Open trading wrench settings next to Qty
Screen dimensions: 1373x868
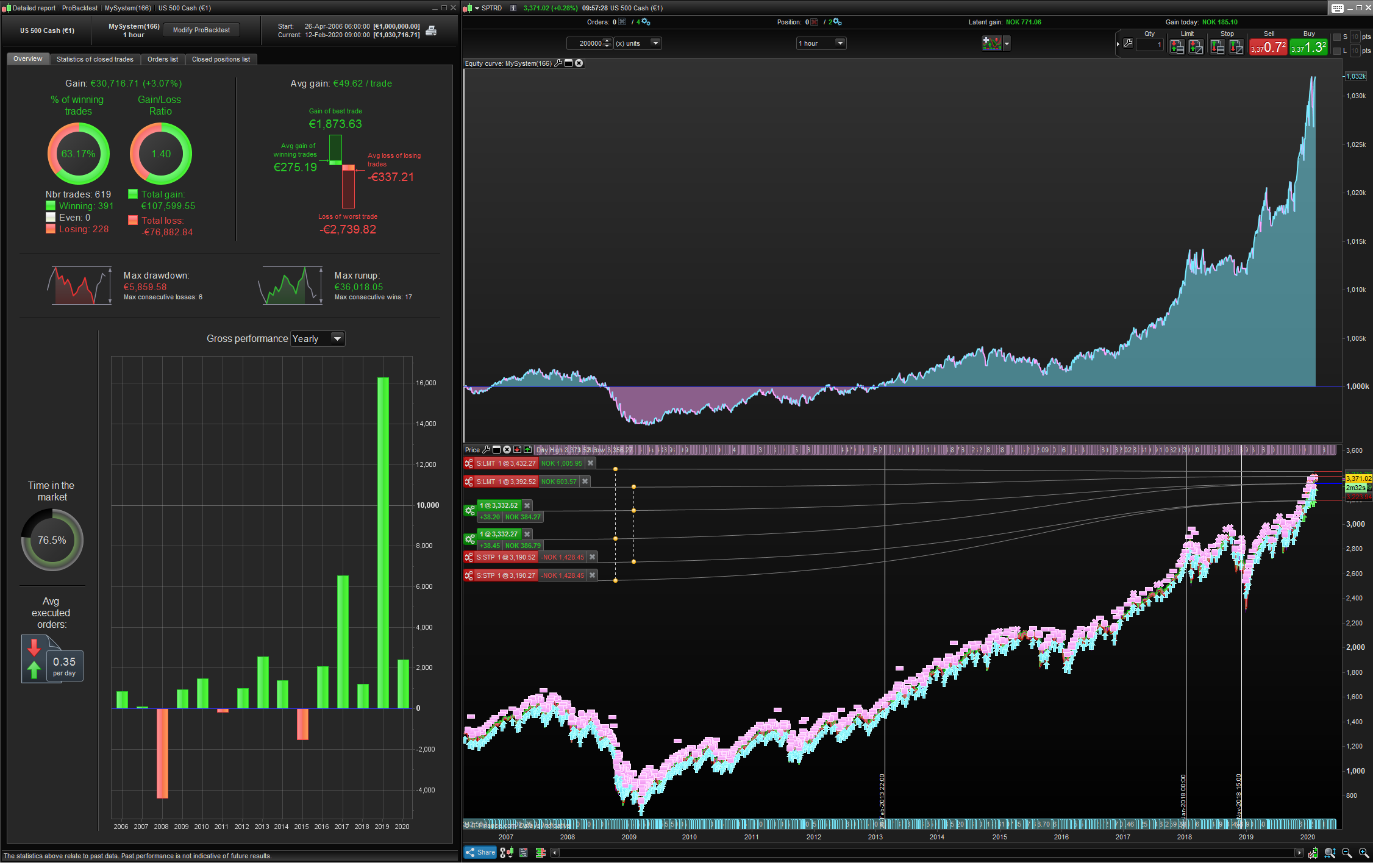pos(1129,43)
